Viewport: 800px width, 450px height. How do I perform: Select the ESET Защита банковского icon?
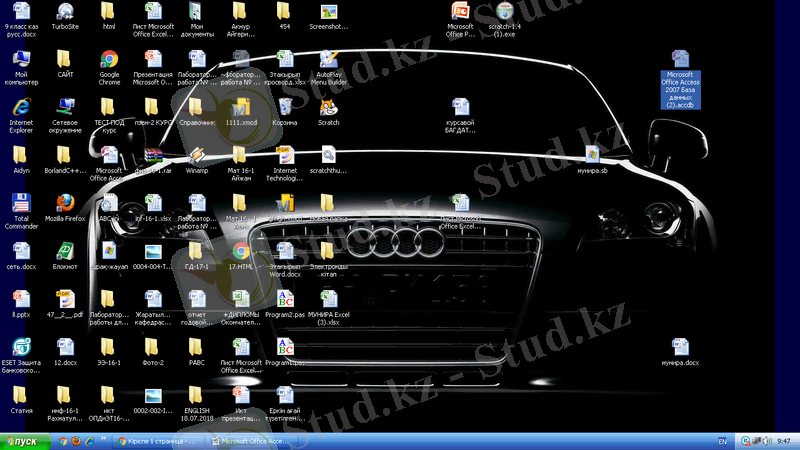click(21, 348)
